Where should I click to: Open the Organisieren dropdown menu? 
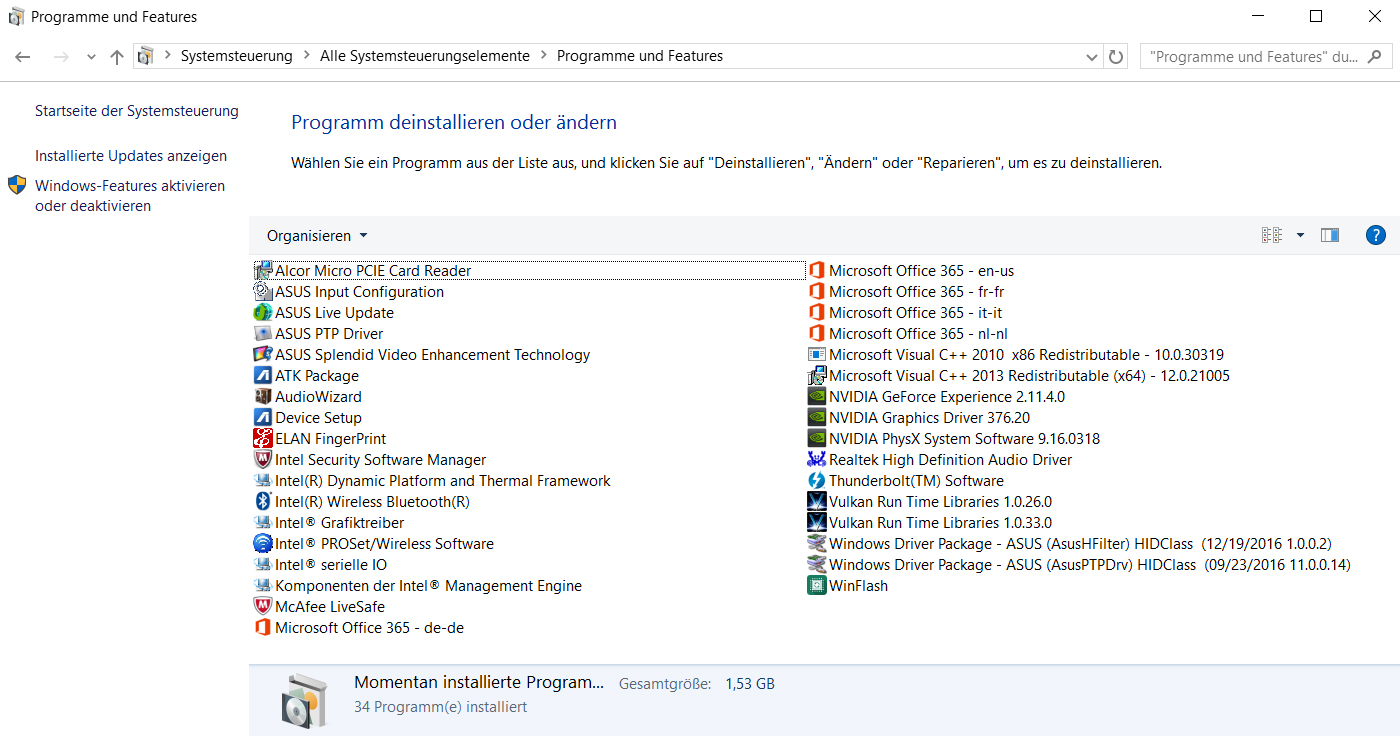pyautogui.click(x=317, y=236)
